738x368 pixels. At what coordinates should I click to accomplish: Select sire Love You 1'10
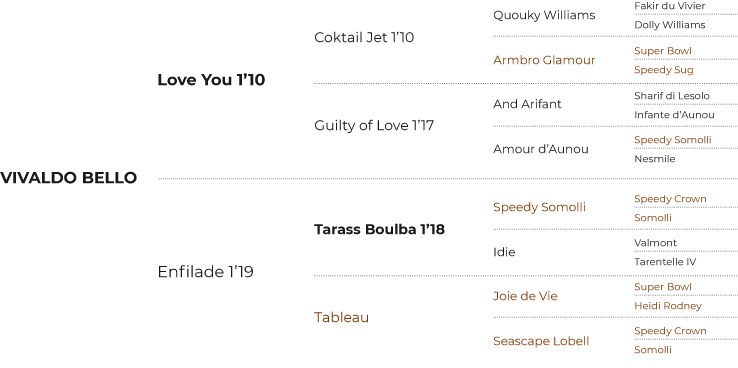coord(211,80)
